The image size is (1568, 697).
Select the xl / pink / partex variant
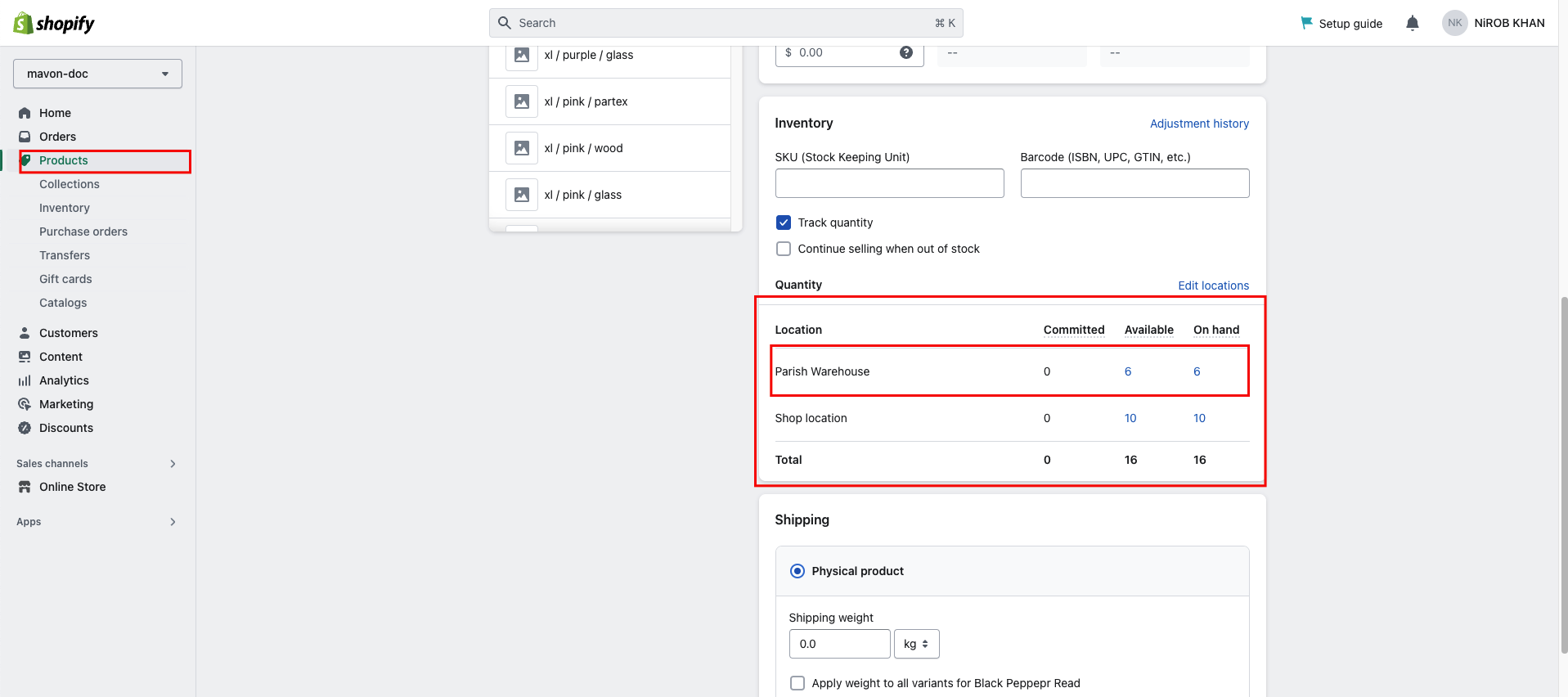tap(609, 101)
